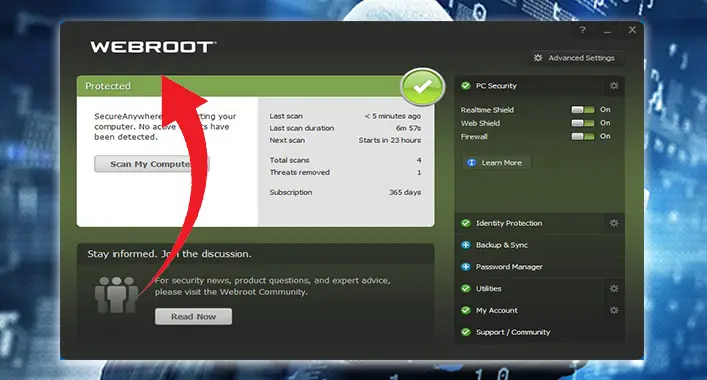This screenshot has width=707, height=380.
Task: Click the 'Next scan' label
Action: point(287,140)
